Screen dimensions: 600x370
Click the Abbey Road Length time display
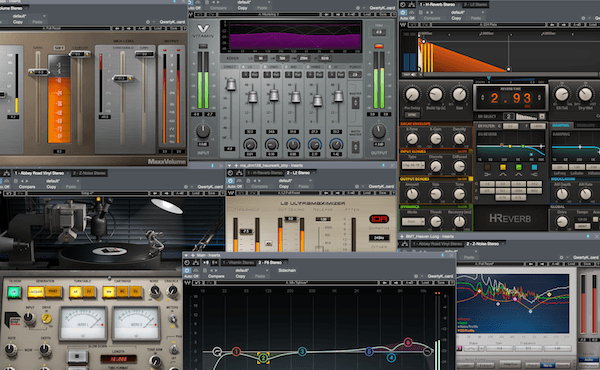coord(119,359)
